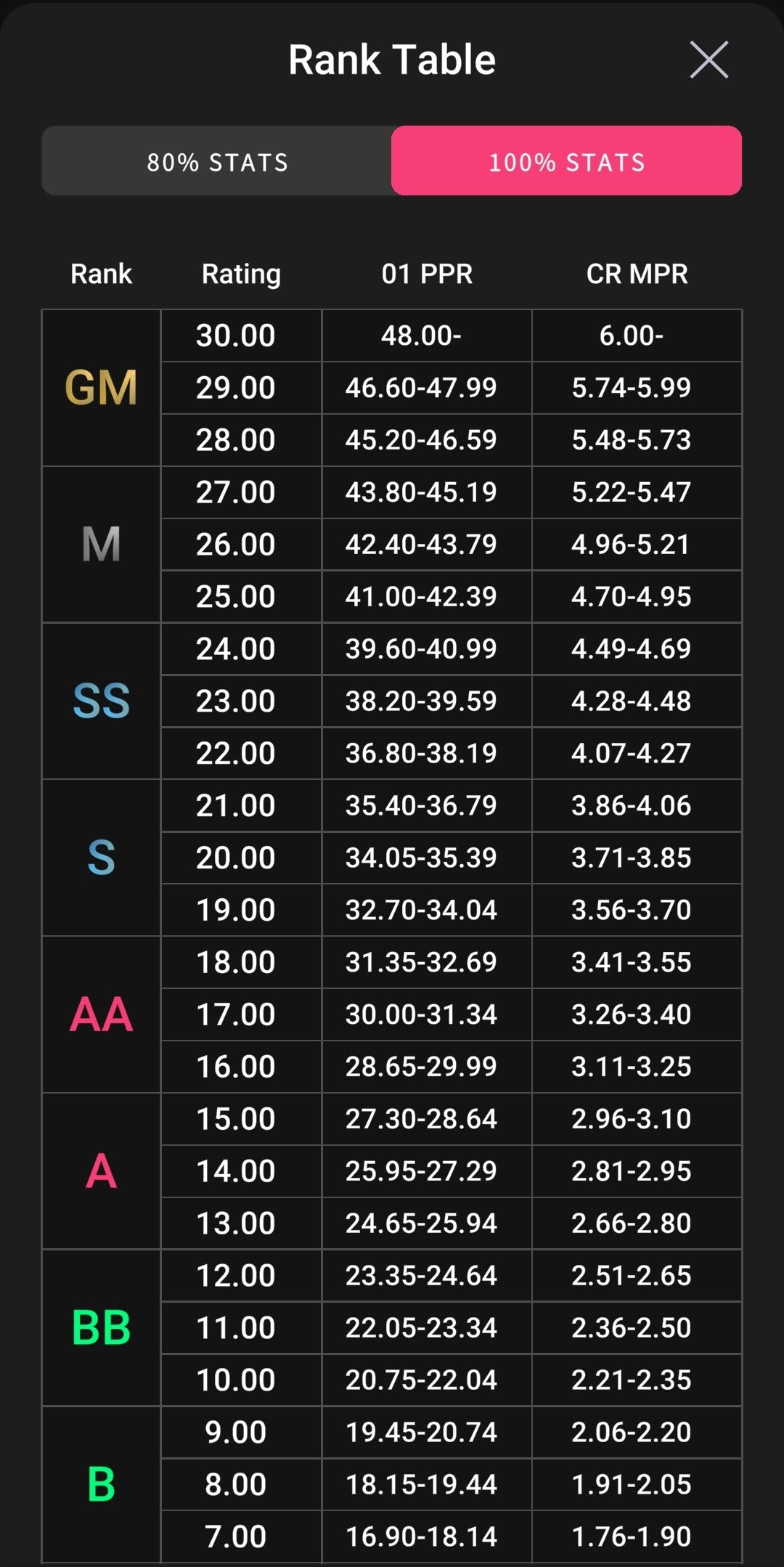This screenshot has height=1567, width=784.
Task: Select the 4.49-4.69 MPR cell
Action: (x=631, y=648)
